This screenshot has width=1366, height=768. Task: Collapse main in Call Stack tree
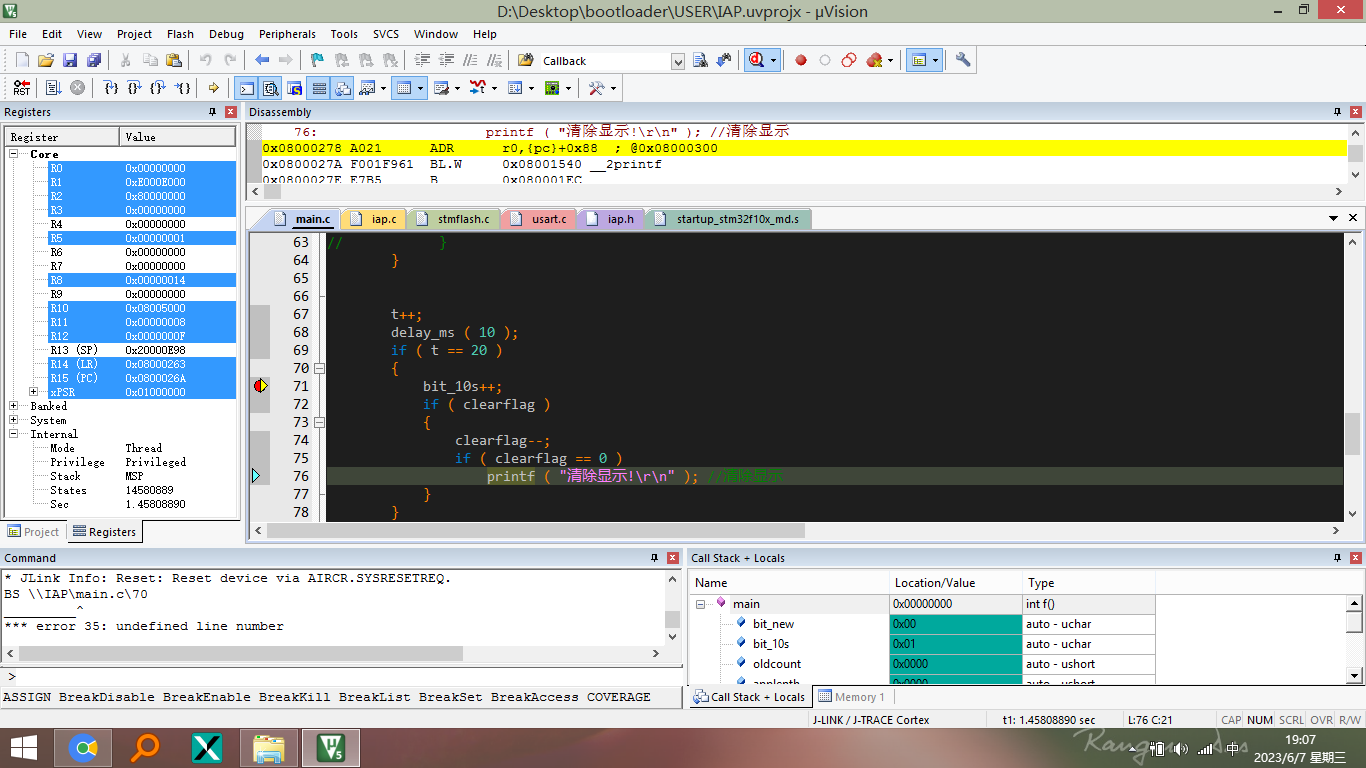pyautogui.click(x=702, y=604)
